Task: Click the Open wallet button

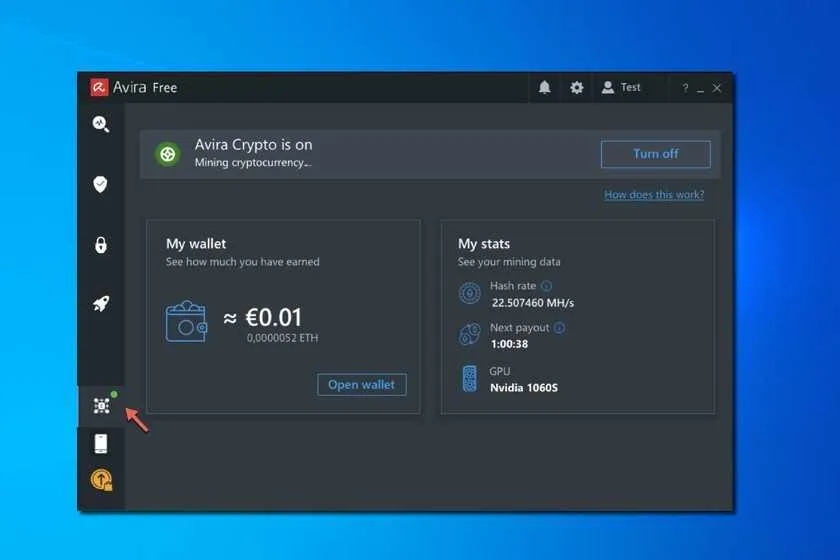Action: pos(362,385)
